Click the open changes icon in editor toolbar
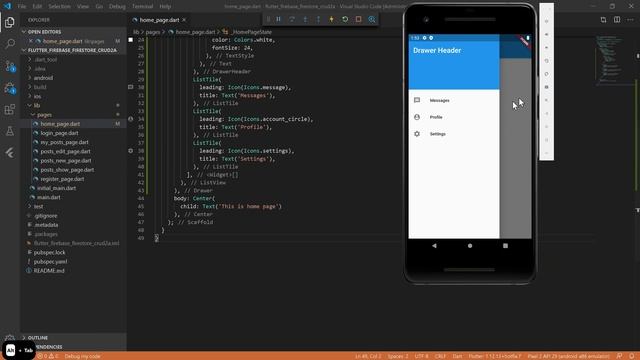The height and width of the screenshot is (360, 640). [x=603, y=20]
